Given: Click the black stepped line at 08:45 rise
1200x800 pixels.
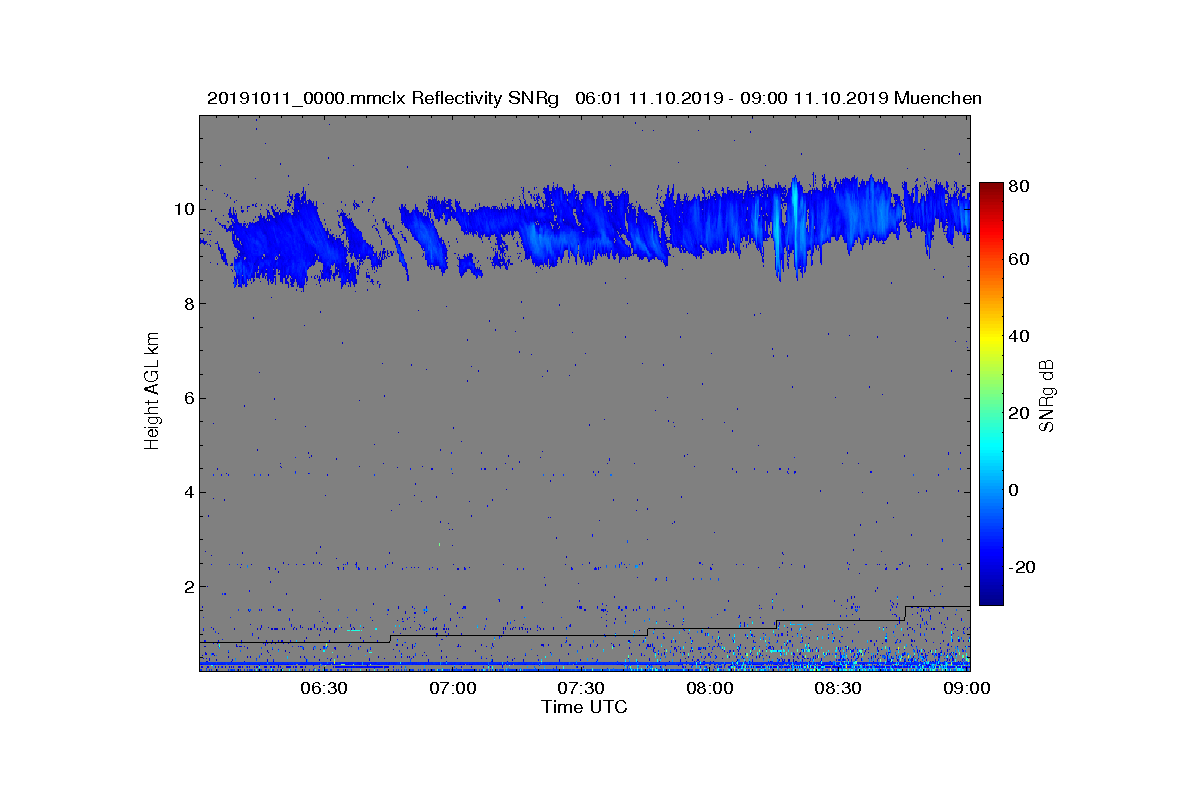Looking at the screenshot, I should pyautogui.click(x=905, y=613).
